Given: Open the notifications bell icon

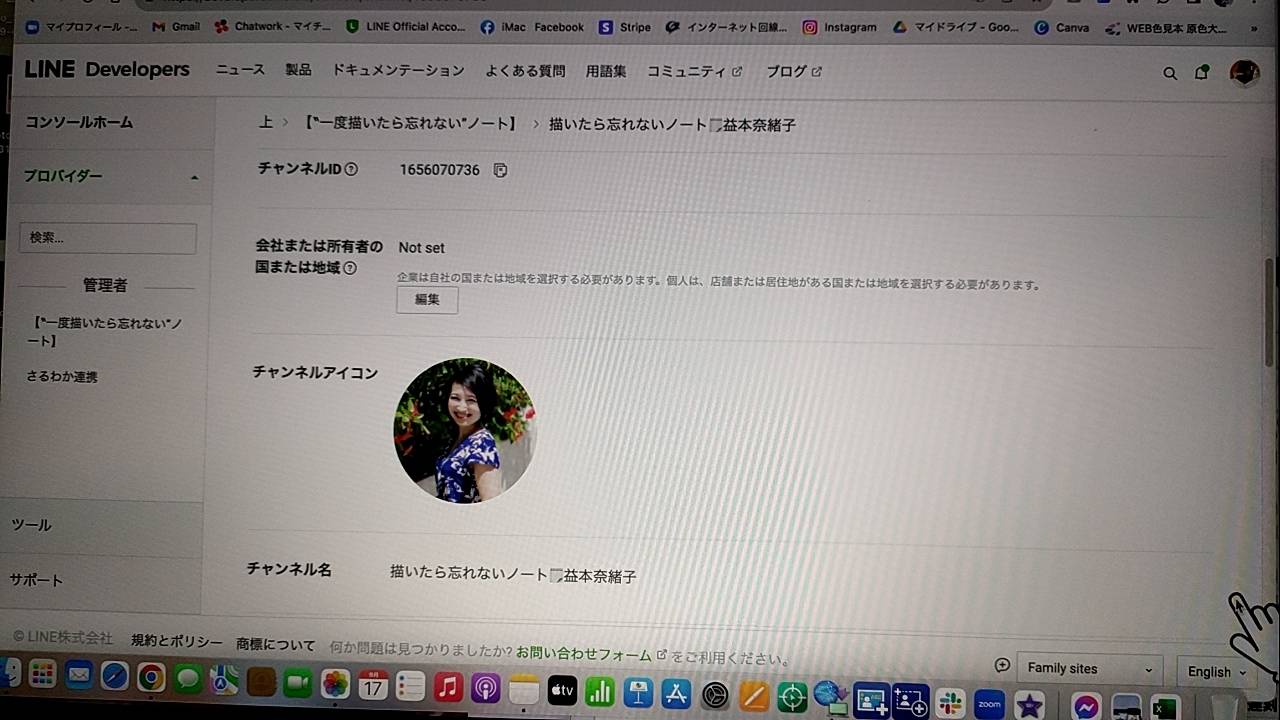Looking at the screenshot, I should click(1202, 72).
